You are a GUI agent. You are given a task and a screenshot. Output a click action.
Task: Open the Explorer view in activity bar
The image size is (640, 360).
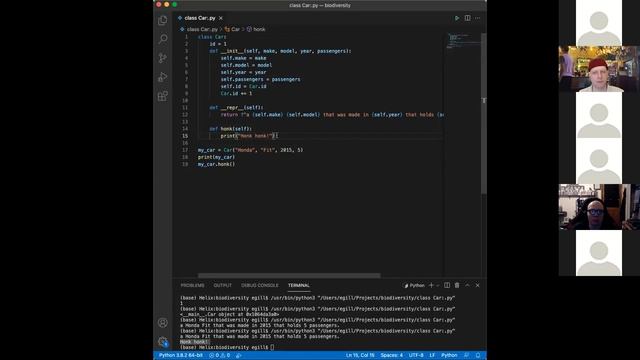pos(162,20)
